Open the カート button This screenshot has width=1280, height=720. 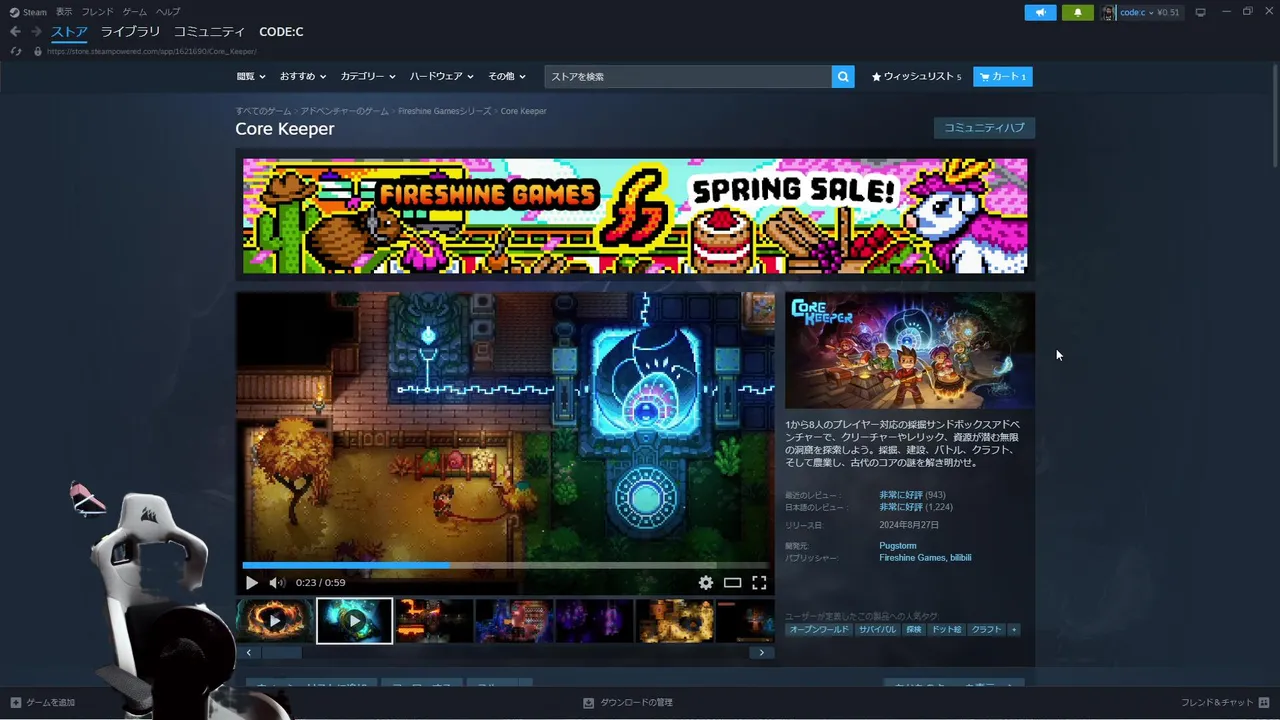(1003, 76)
